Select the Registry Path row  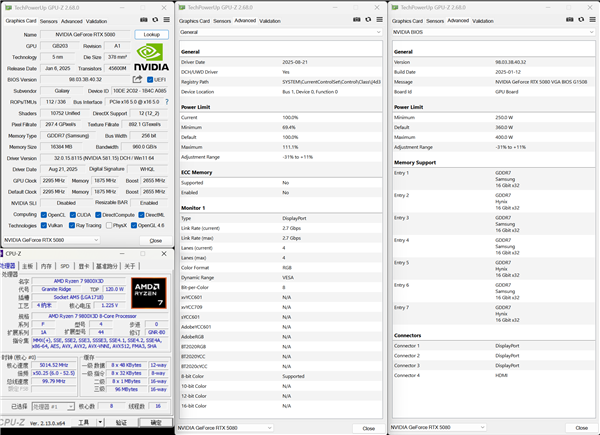click(280, 82)
